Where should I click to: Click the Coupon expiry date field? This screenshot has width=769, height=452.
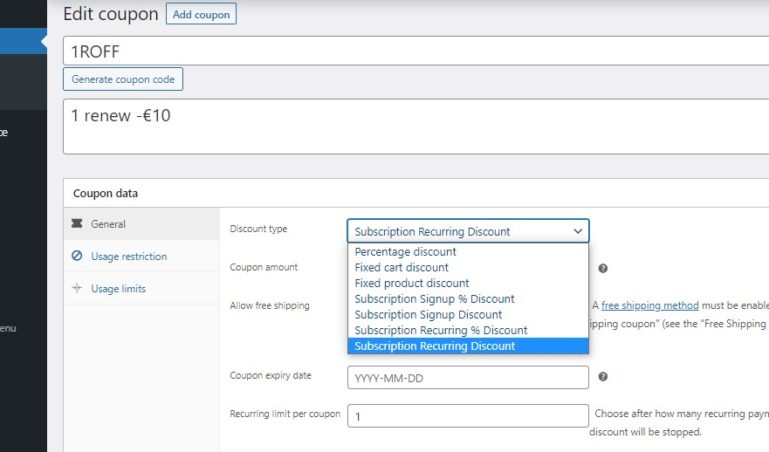[x=468, y=377]
